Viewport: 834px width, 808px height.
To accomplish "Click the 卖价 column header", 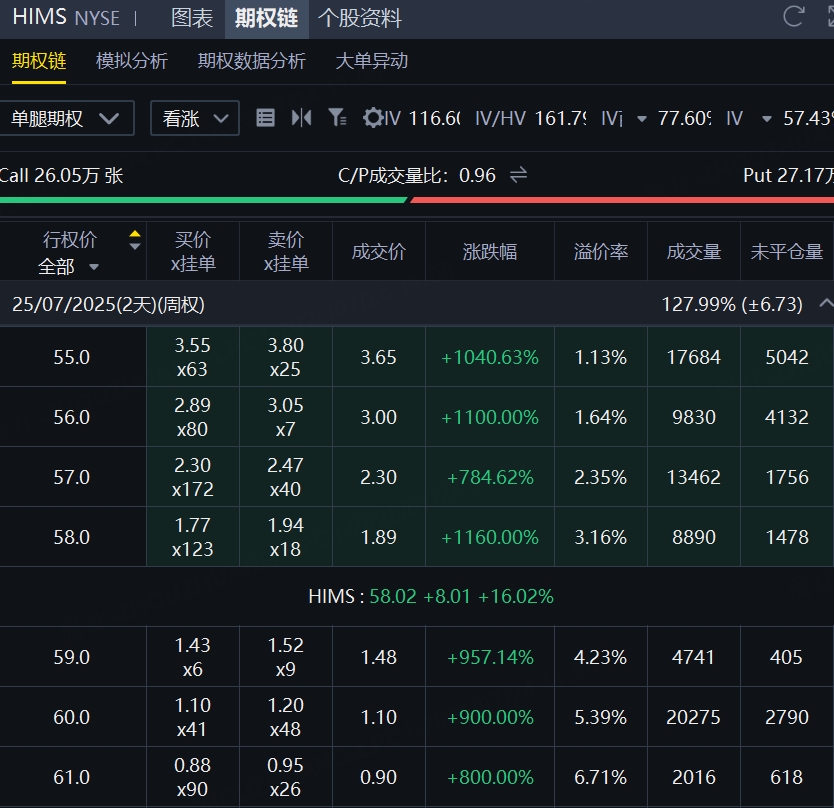I will click(x=286, y=251).
